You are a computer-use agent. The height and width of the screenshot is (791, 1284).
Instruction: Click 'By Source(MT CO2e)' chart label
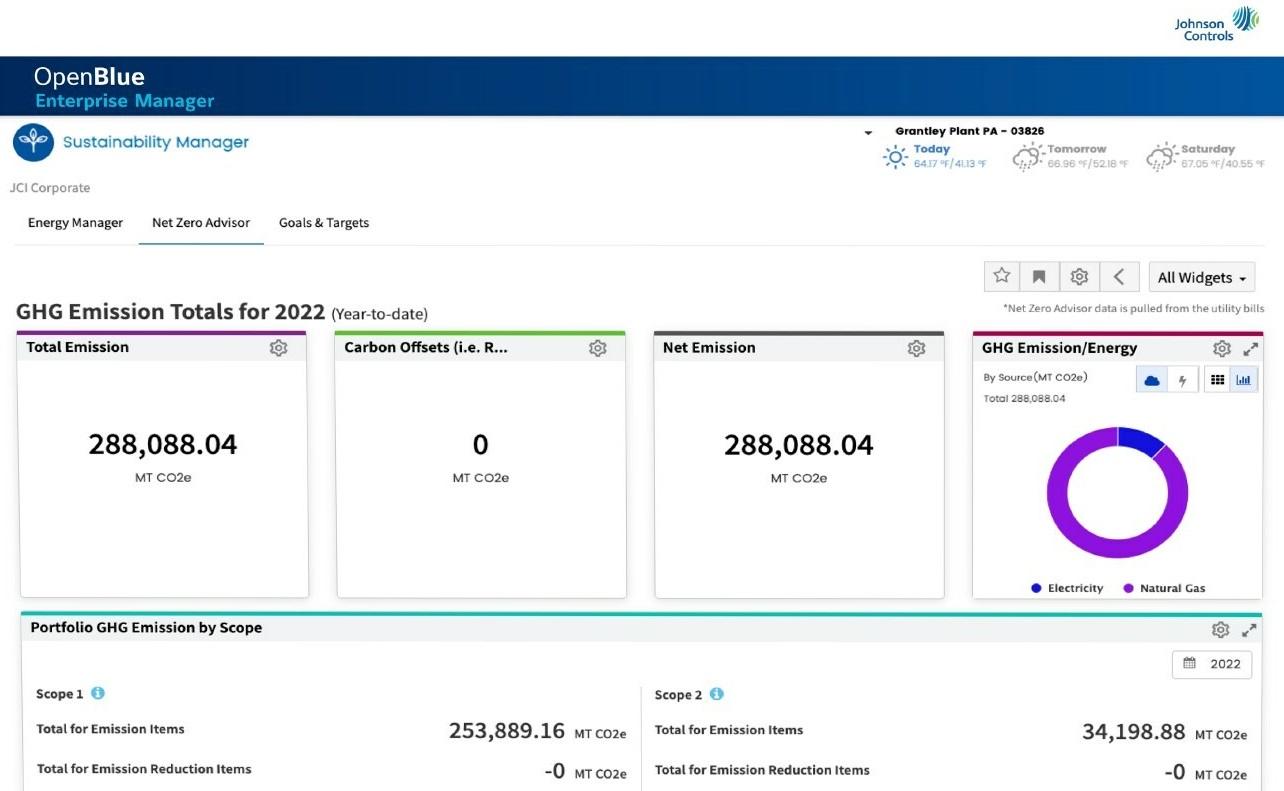pos(1035,377)
